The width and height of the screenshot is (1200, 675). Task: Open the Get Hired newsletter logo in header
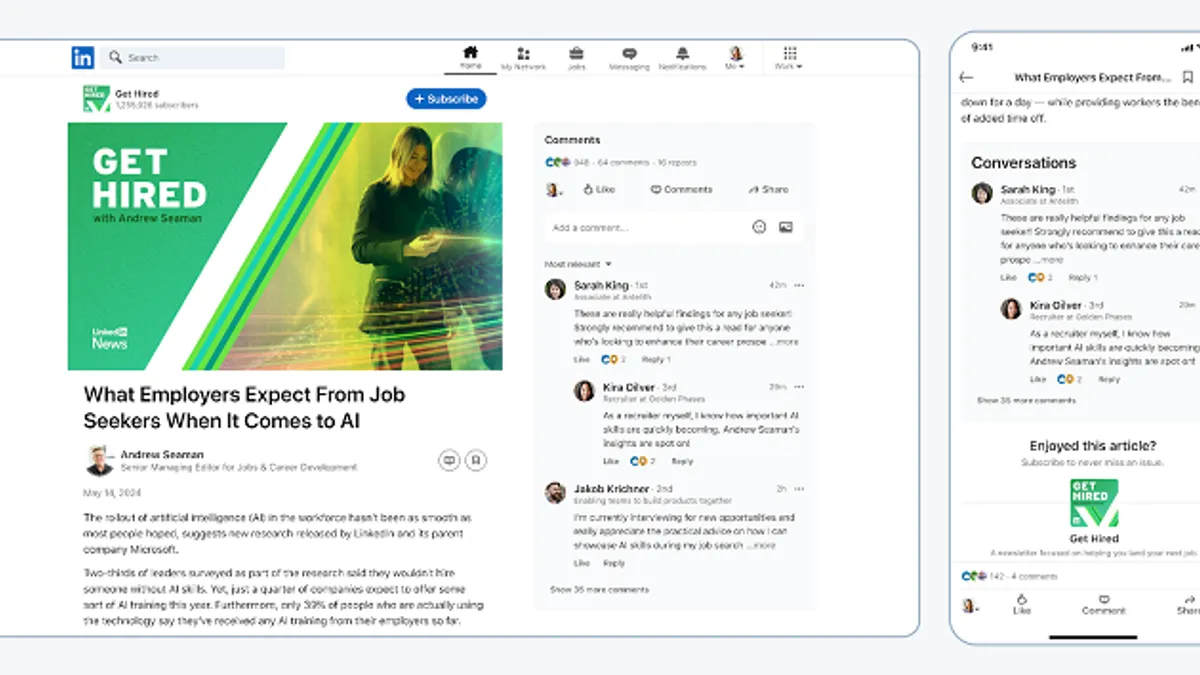pyautogui.click(x=96, y=99)
